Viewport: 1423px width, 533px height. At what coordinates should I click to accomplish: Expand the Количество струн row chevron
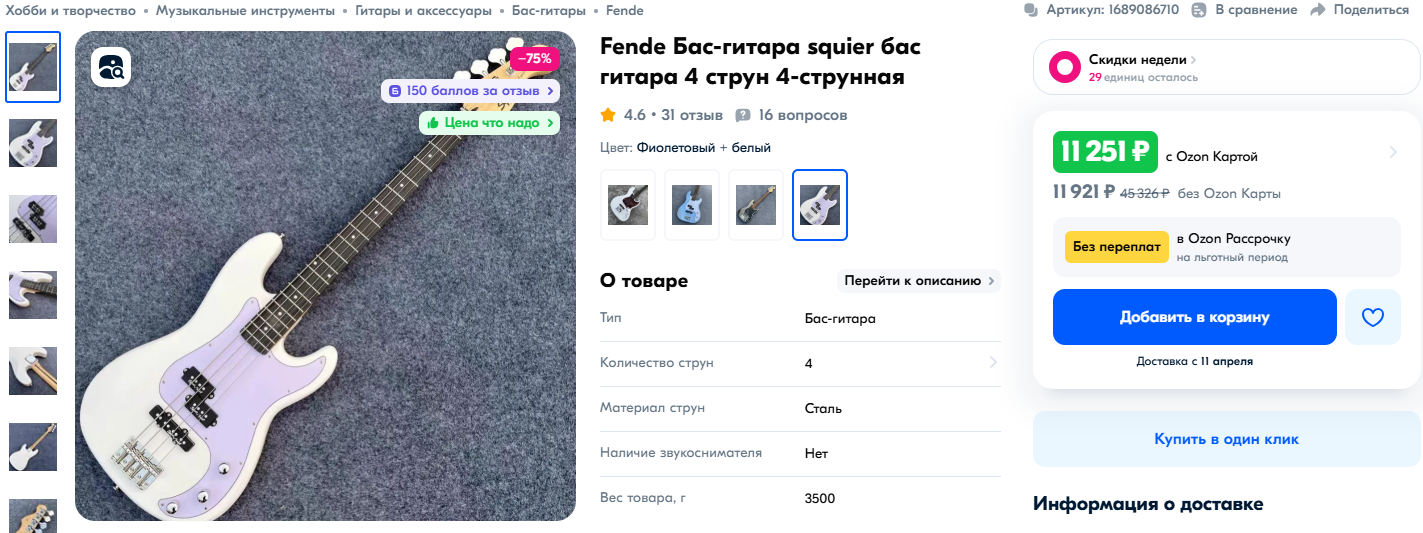993,363
